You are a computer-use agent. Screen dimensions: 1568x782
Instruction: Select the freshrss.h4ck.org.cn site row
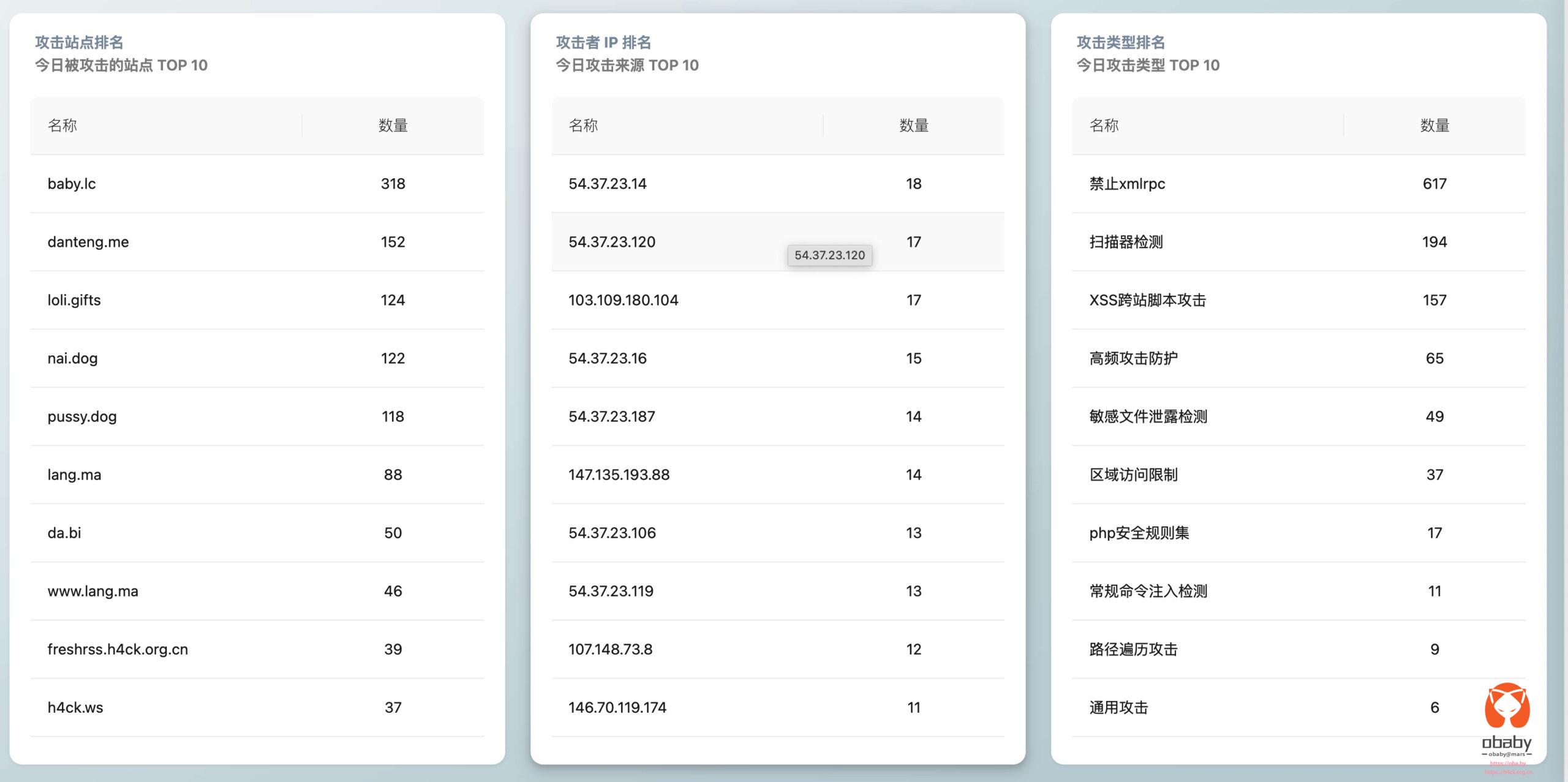click(118, 649)
